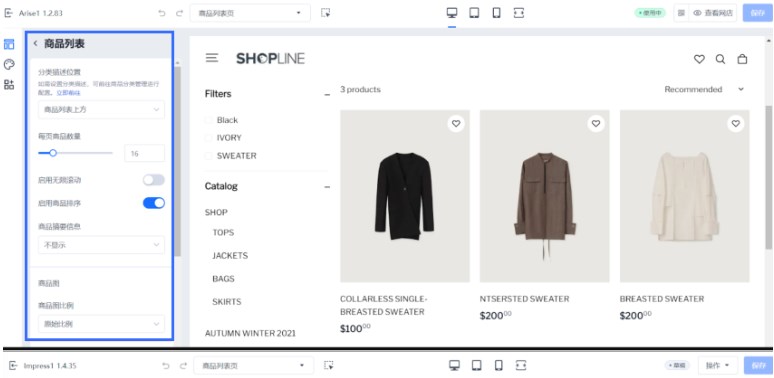Open the 商品列表上方 position dropdown
774x378 pixels.
[x=101, y=110]
